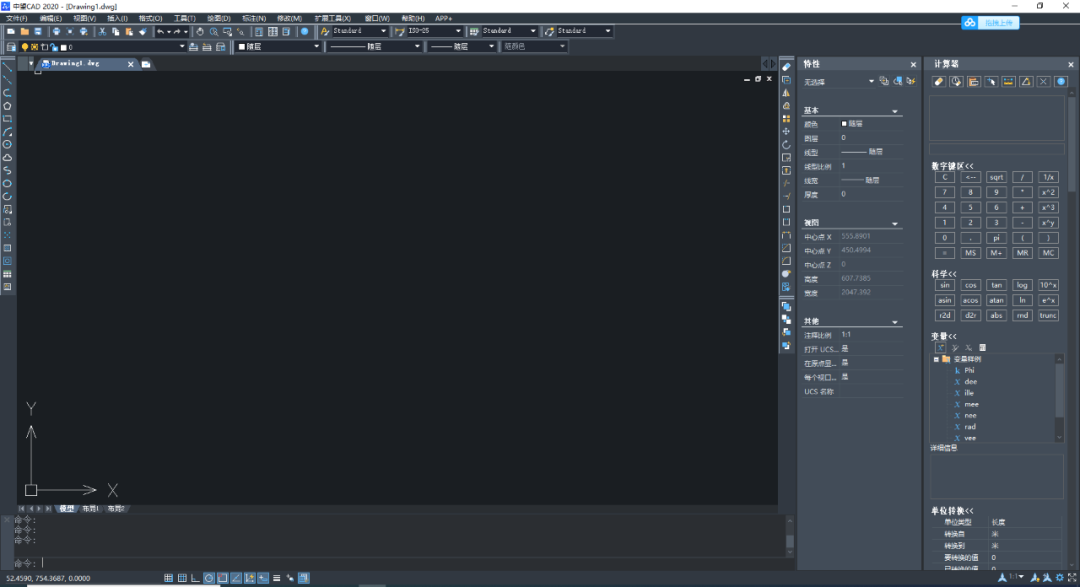Click the Print icon in top toolbar
The width and height of the screenshot is (1080, 587).
click(56, 32)
